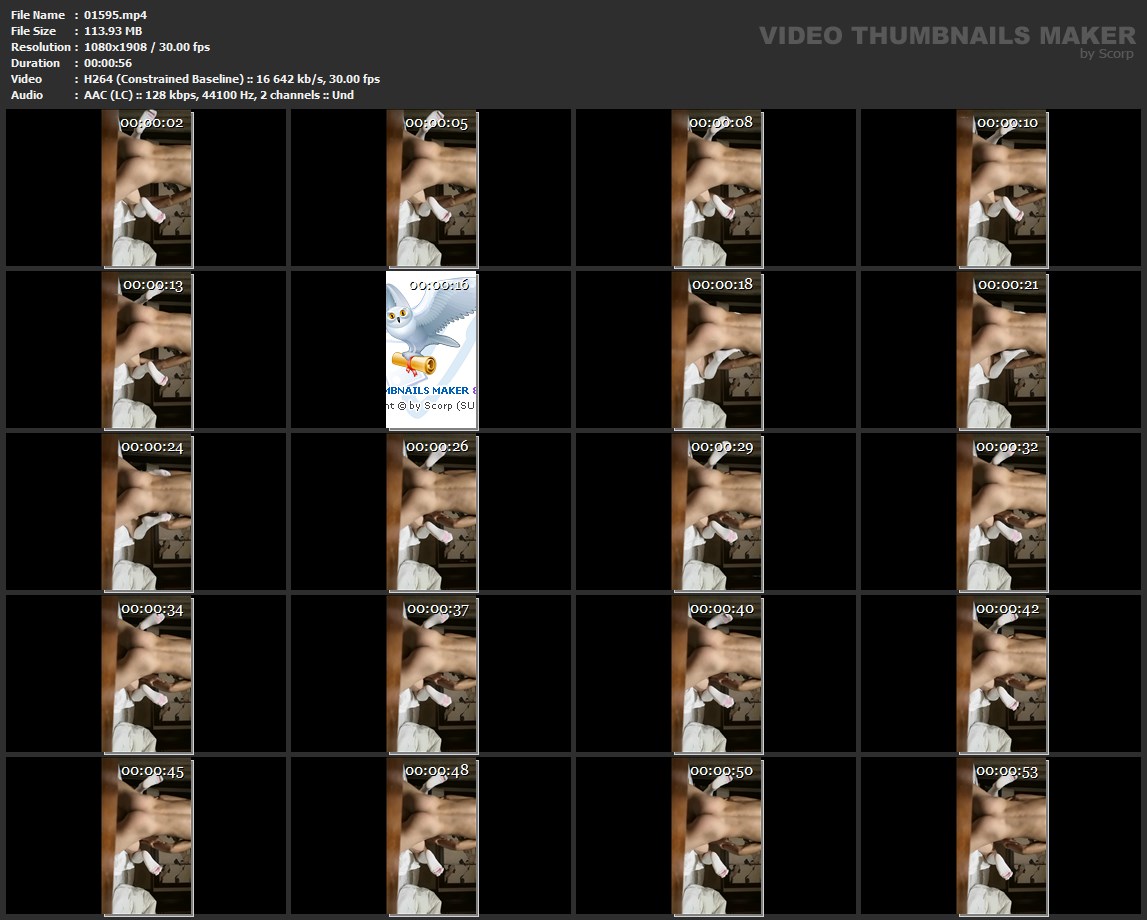
Task: Select the frame marked 00:00:05
Action: tap(432, 190)
